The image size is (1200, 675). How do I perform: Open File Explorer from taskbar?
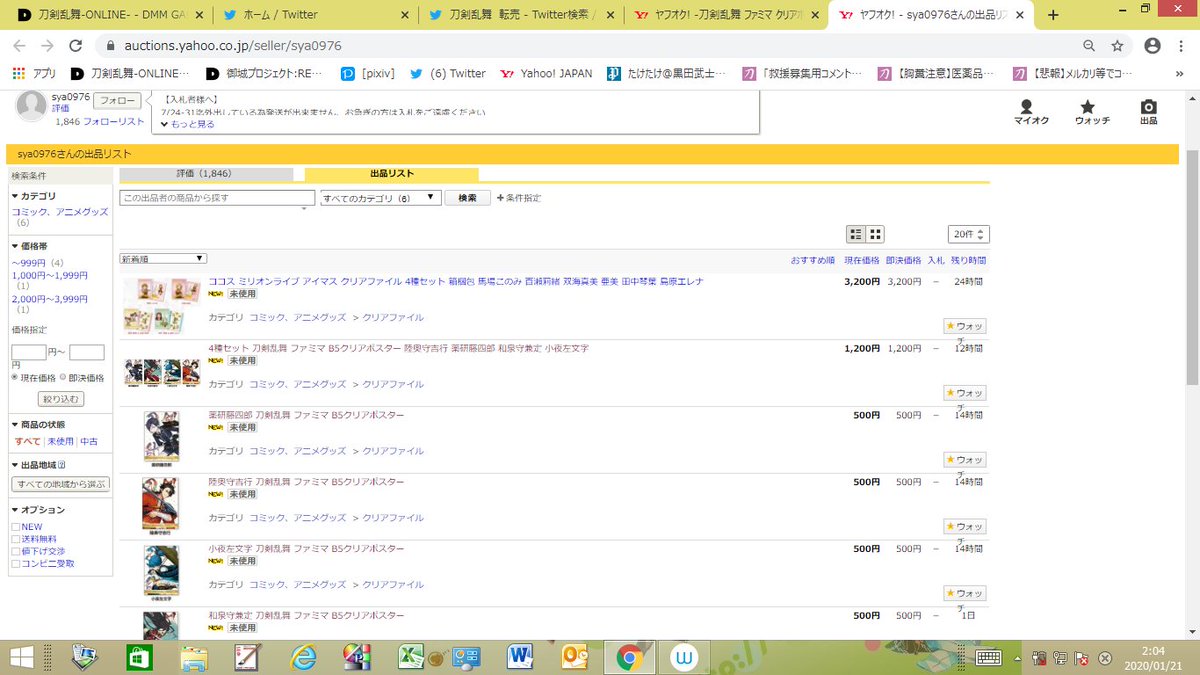pyautogui.click(x=194, y=658)
